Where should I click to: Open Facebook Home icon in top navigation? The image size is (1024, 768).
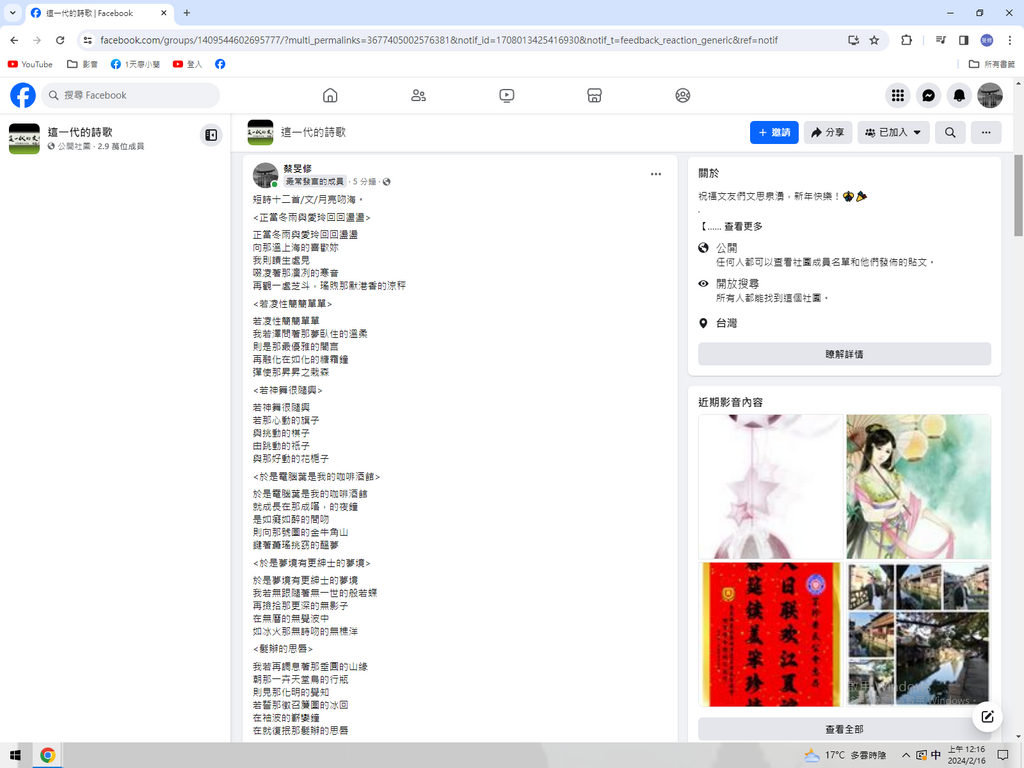coord(330,95)
